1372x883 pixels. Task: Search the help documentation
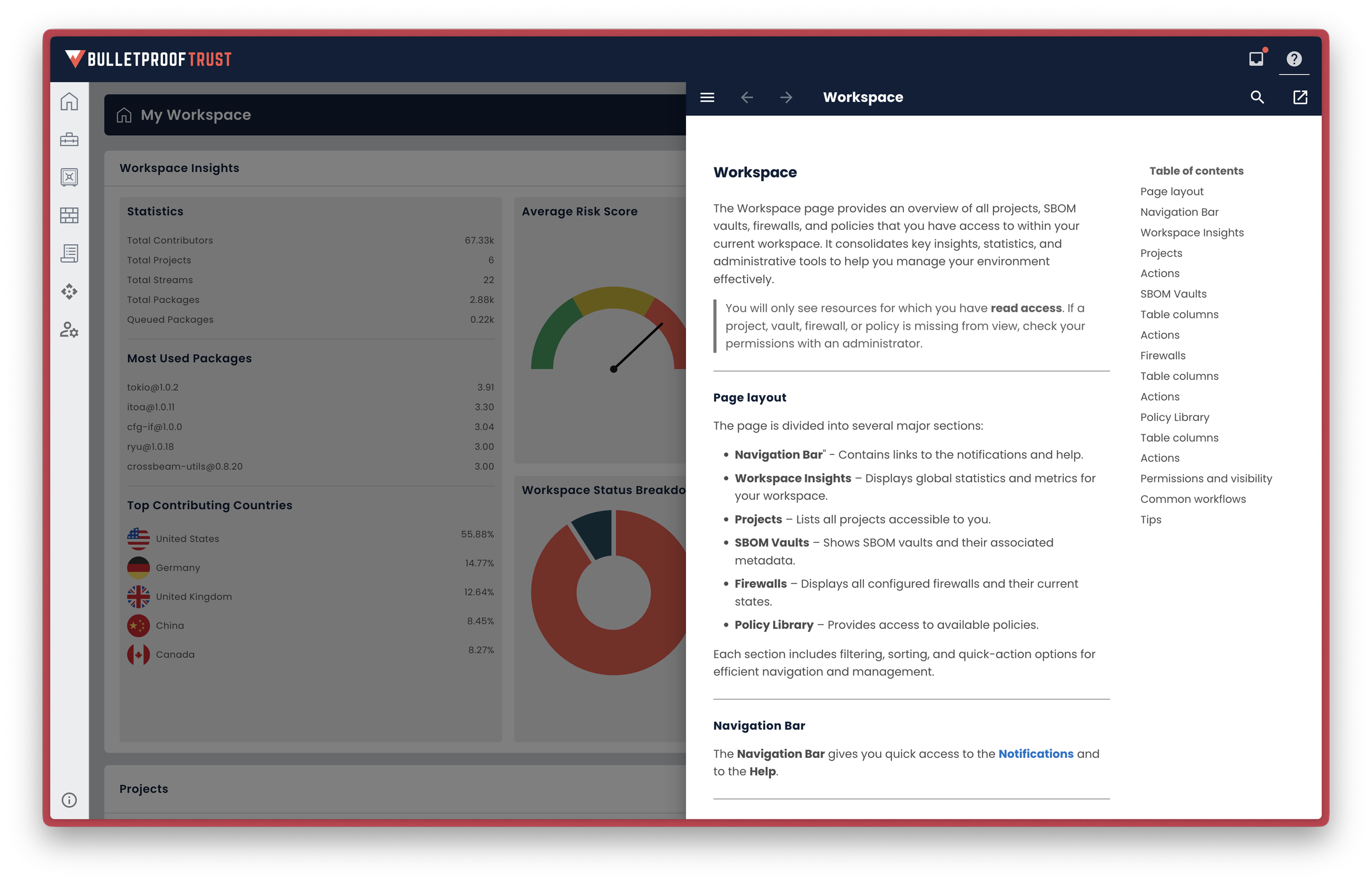tap(1257, 98)
